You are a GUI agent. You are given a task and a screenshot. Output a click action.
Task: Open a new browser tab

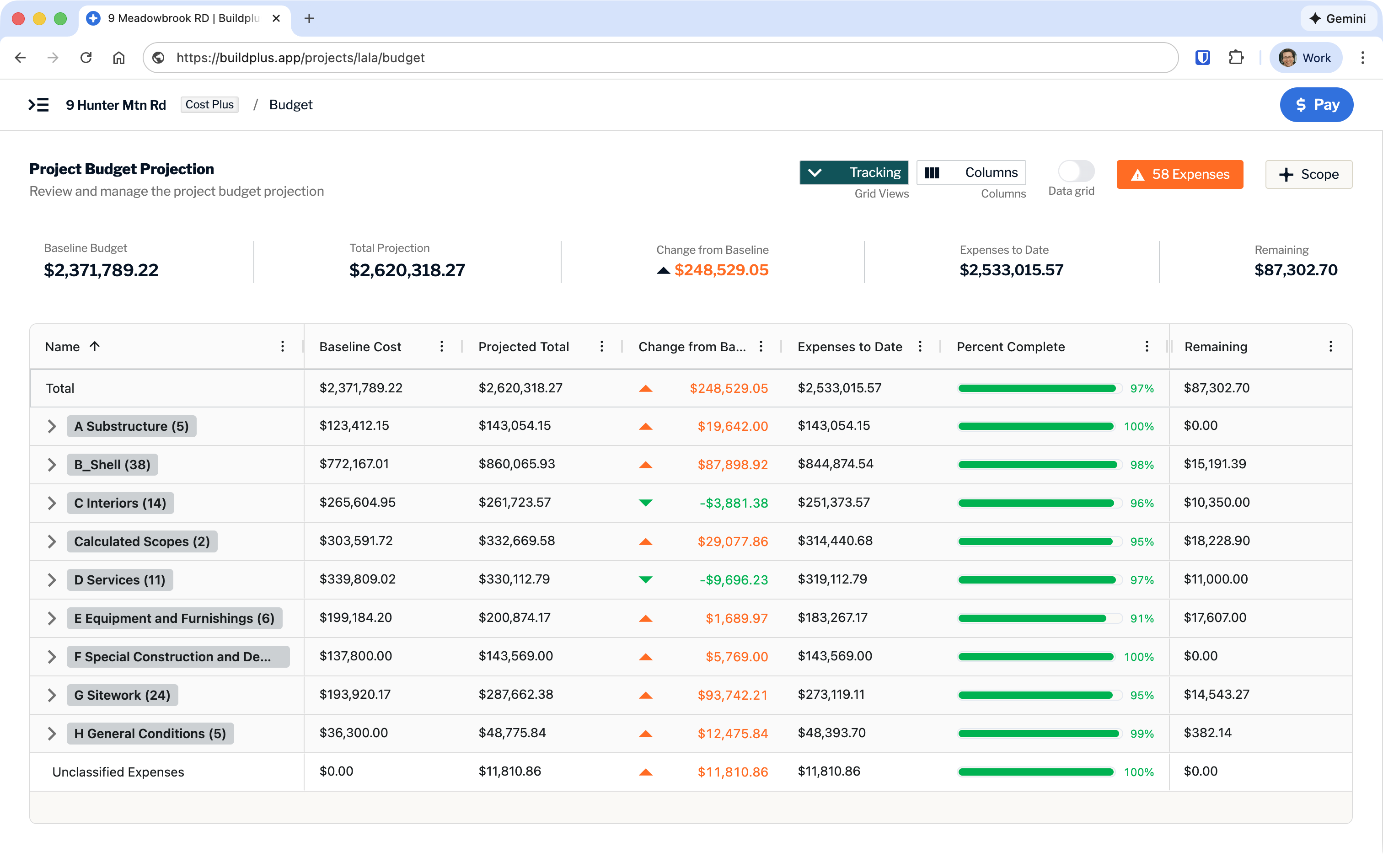click(x=309, y=18)
